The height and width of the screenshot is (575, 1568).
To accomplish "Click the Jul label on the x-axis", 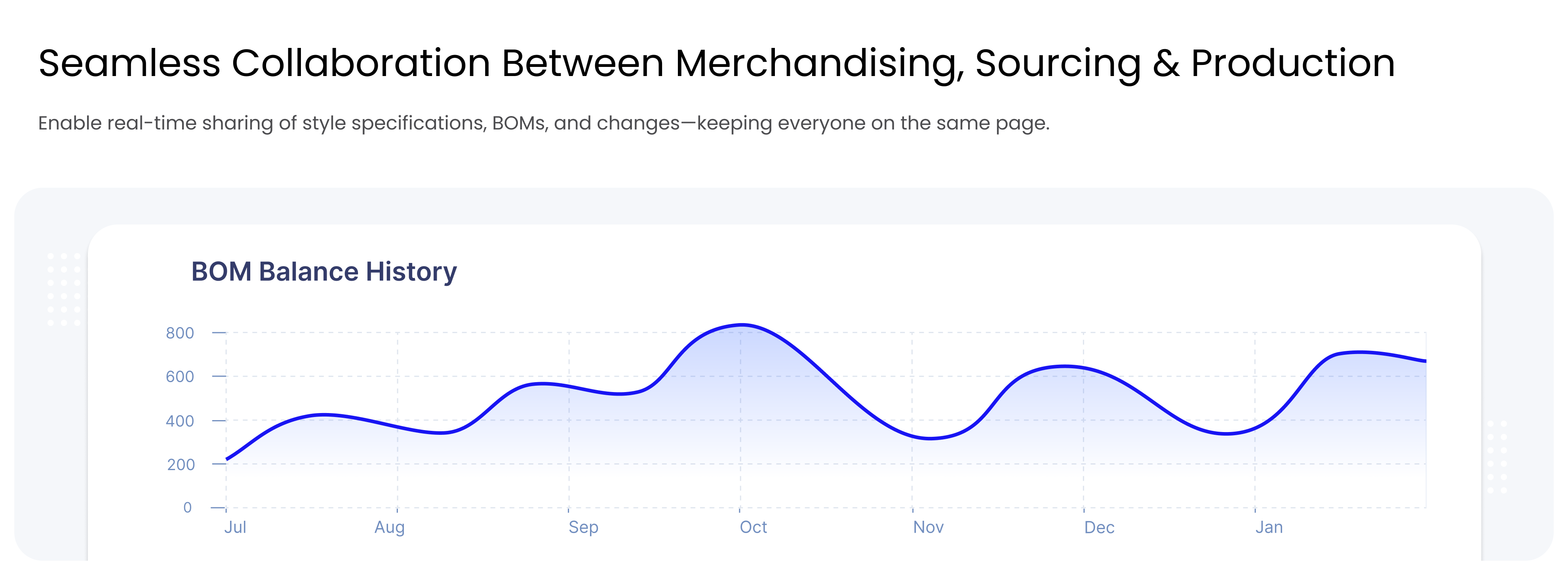I will tap(235, 527).
